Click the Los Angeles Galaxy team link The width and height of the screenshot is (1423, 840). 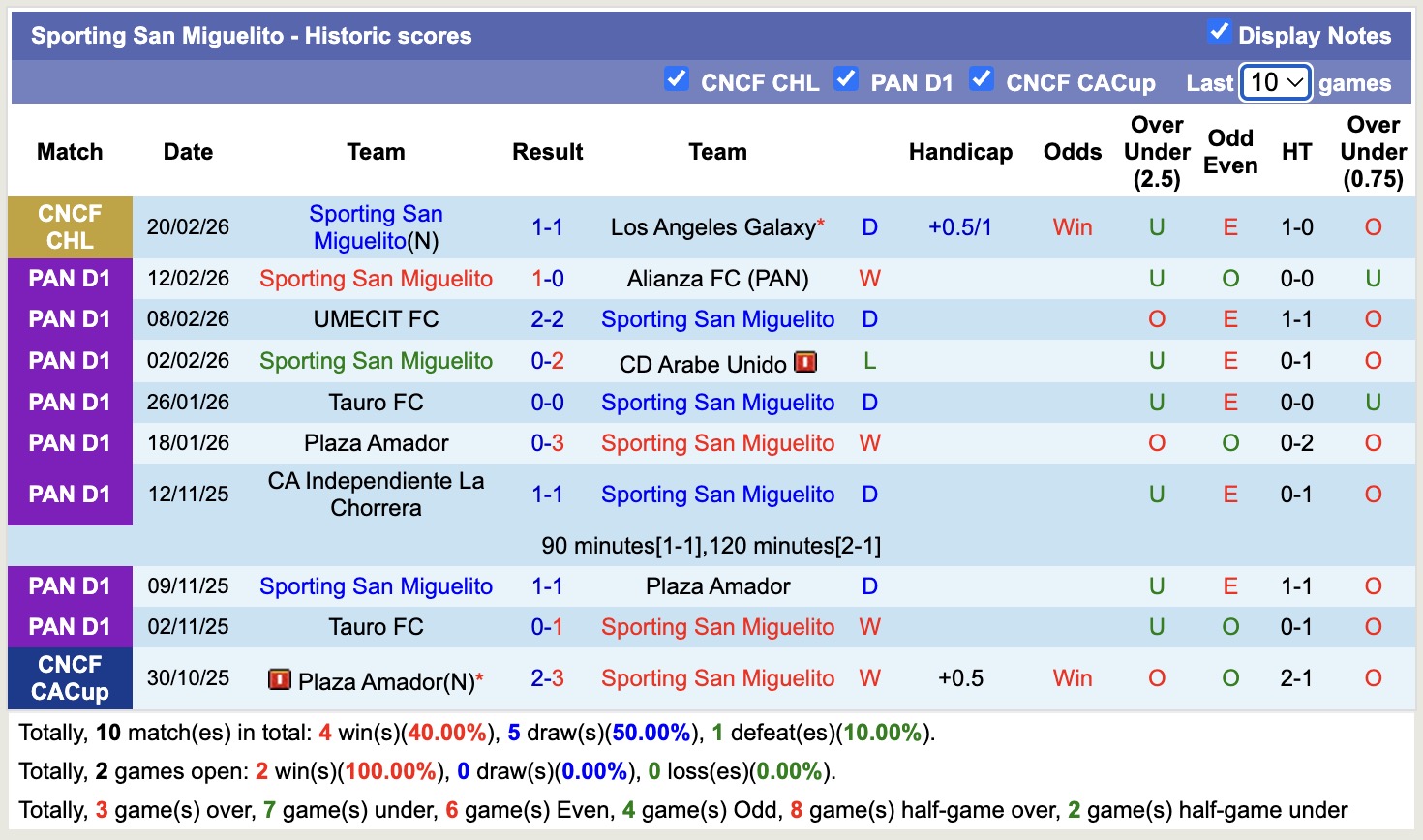(x=707, y=226)
